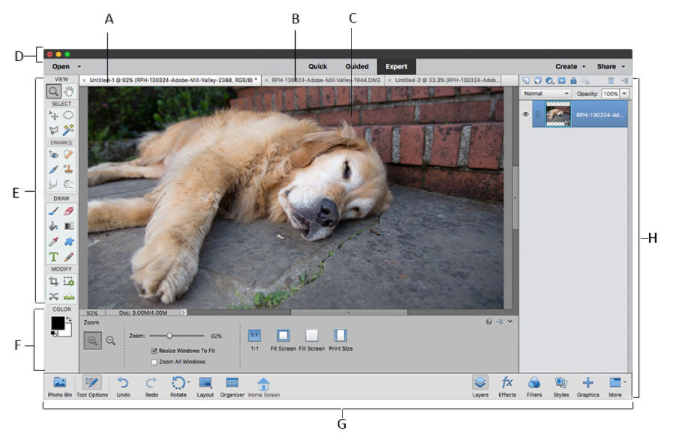689x446 pixels.
Task: Select the Recompose tool
Action: coord(69,281)
